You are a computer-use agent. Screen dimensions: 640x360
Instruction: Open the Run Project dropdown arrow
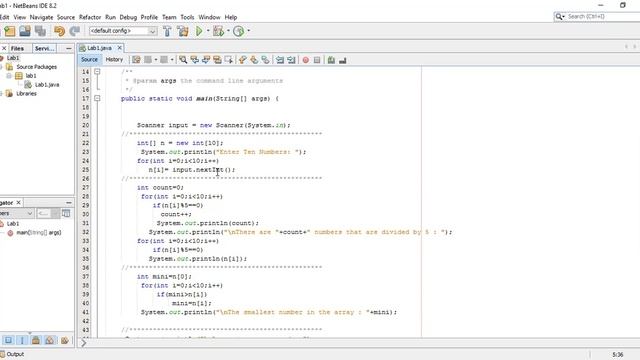pos(208,31)
